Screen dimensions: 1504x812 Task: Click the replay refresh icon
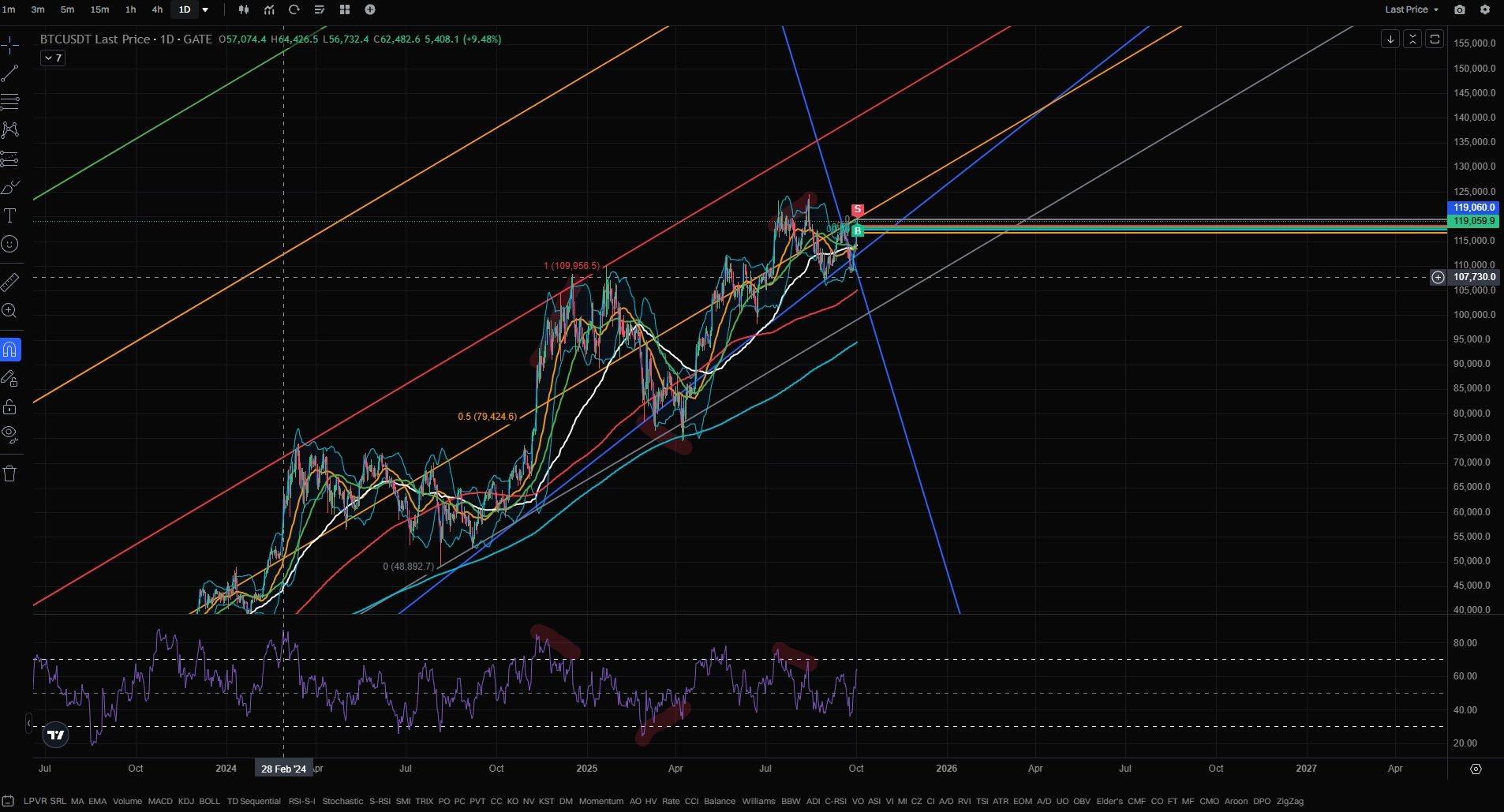pyautogui.click(x=294, y=9)
